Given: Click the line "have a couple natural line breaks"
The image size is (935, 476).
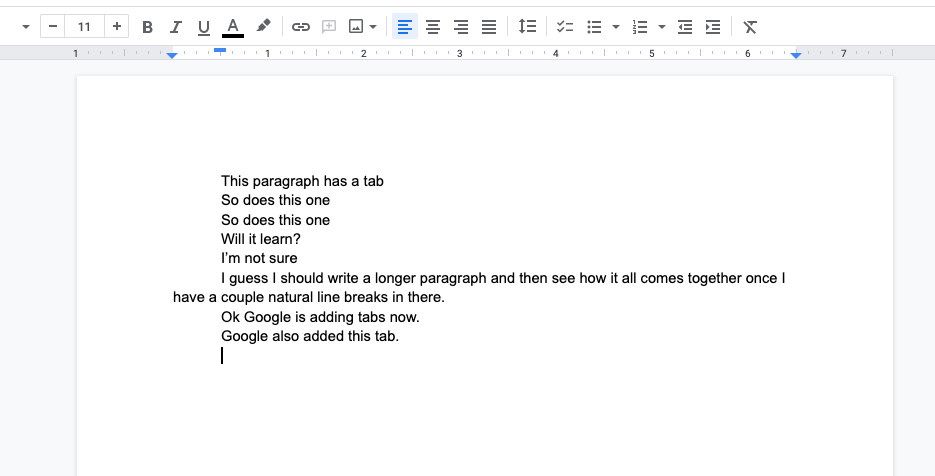Looking at the screenshot, I should pyautogui.click(x=309, y=297).
